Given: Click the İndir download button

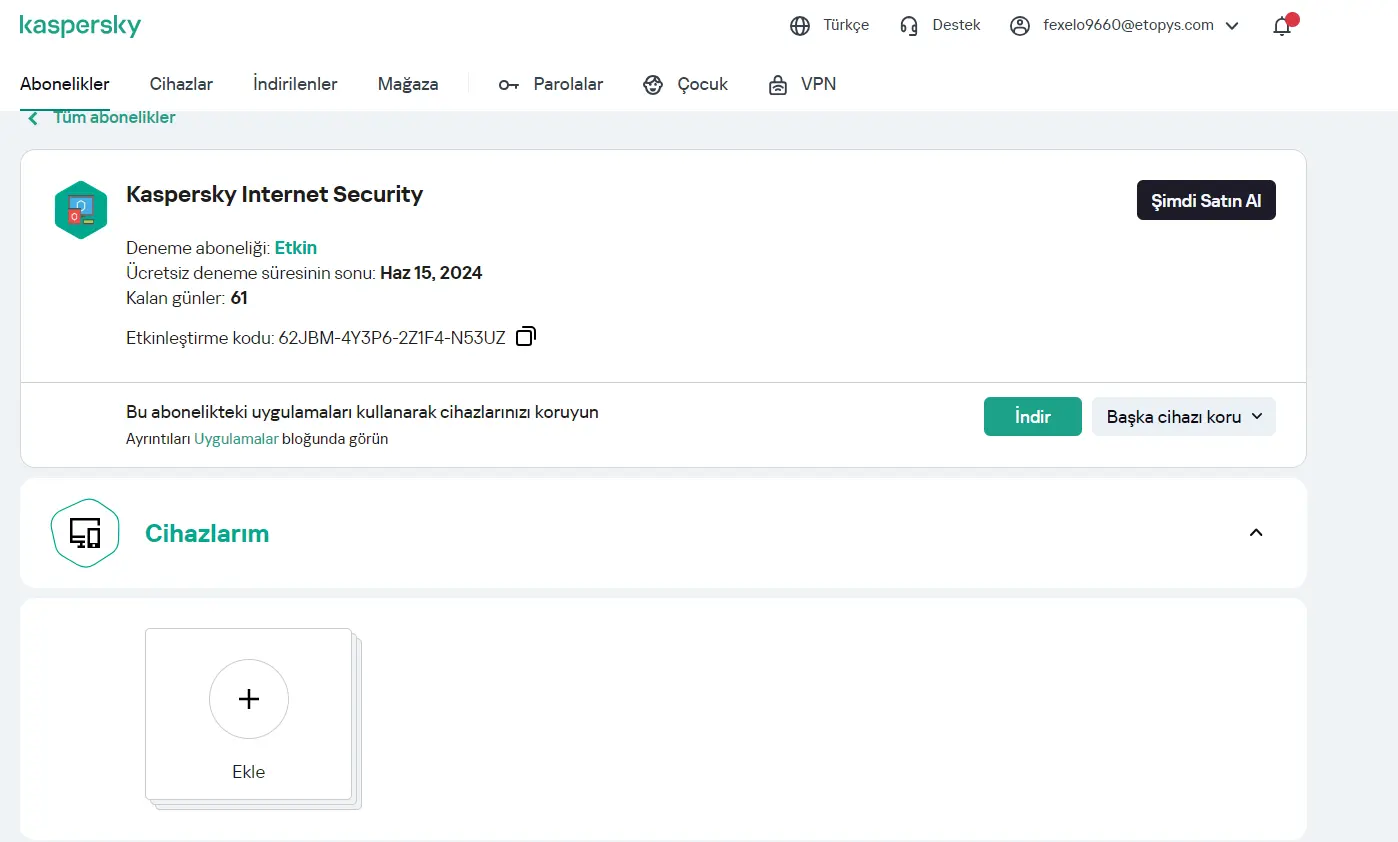Looking at the screenshot, I should [1033, 416].
